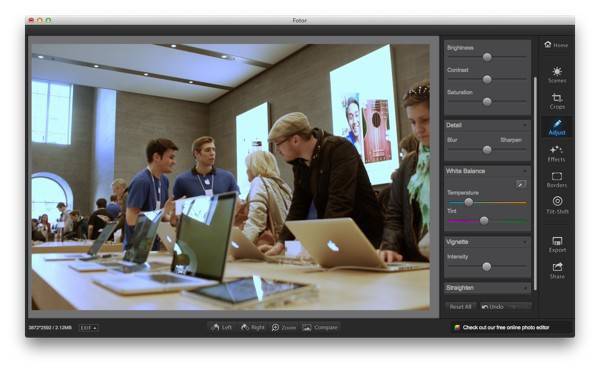Click the Redo button next to Undo
The image size is (600, 372).
click(519, 307)
